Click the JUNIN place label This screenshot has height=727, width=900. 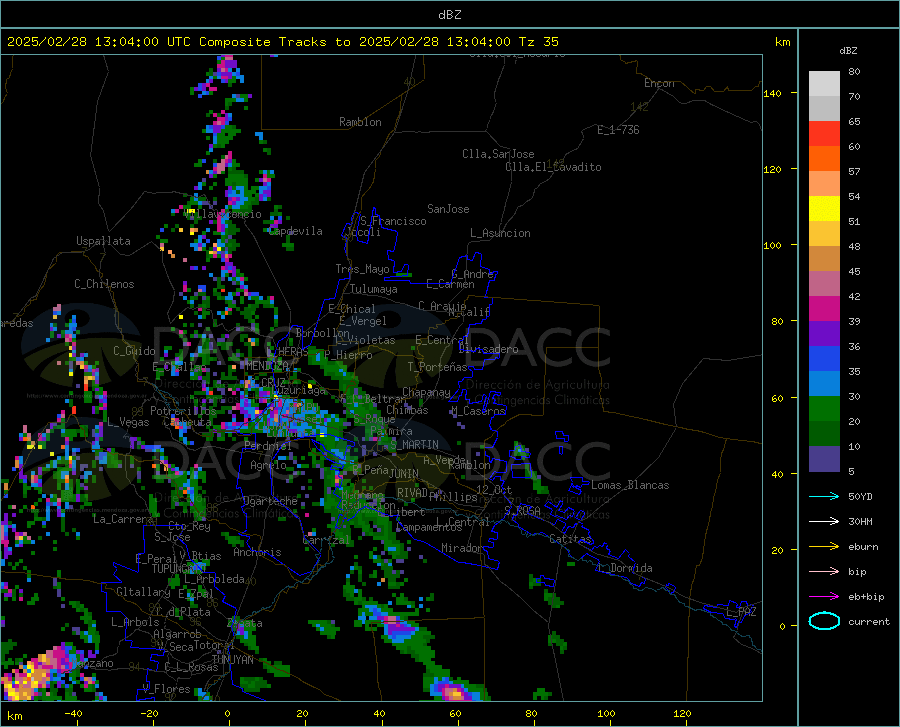point(404,473)
